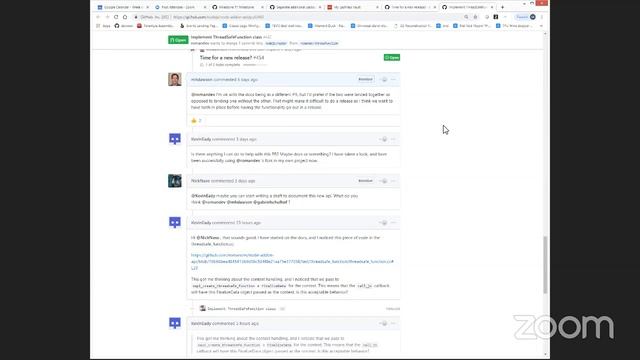Screen dimensions: 640x360
Task: Open the Apps bookmark shortcut
Action: pyautogui.click(x=103, y=26)
